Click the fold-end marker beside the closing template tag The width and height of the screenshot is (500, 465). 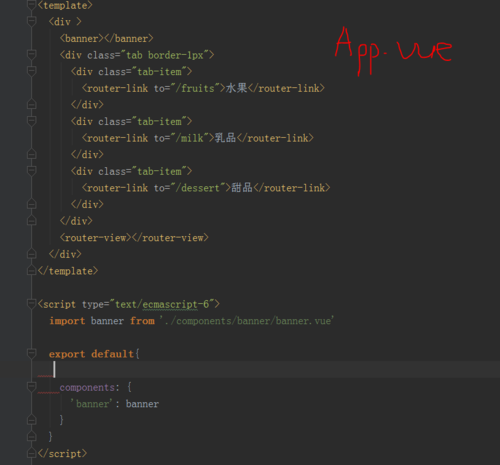(31, 270)
